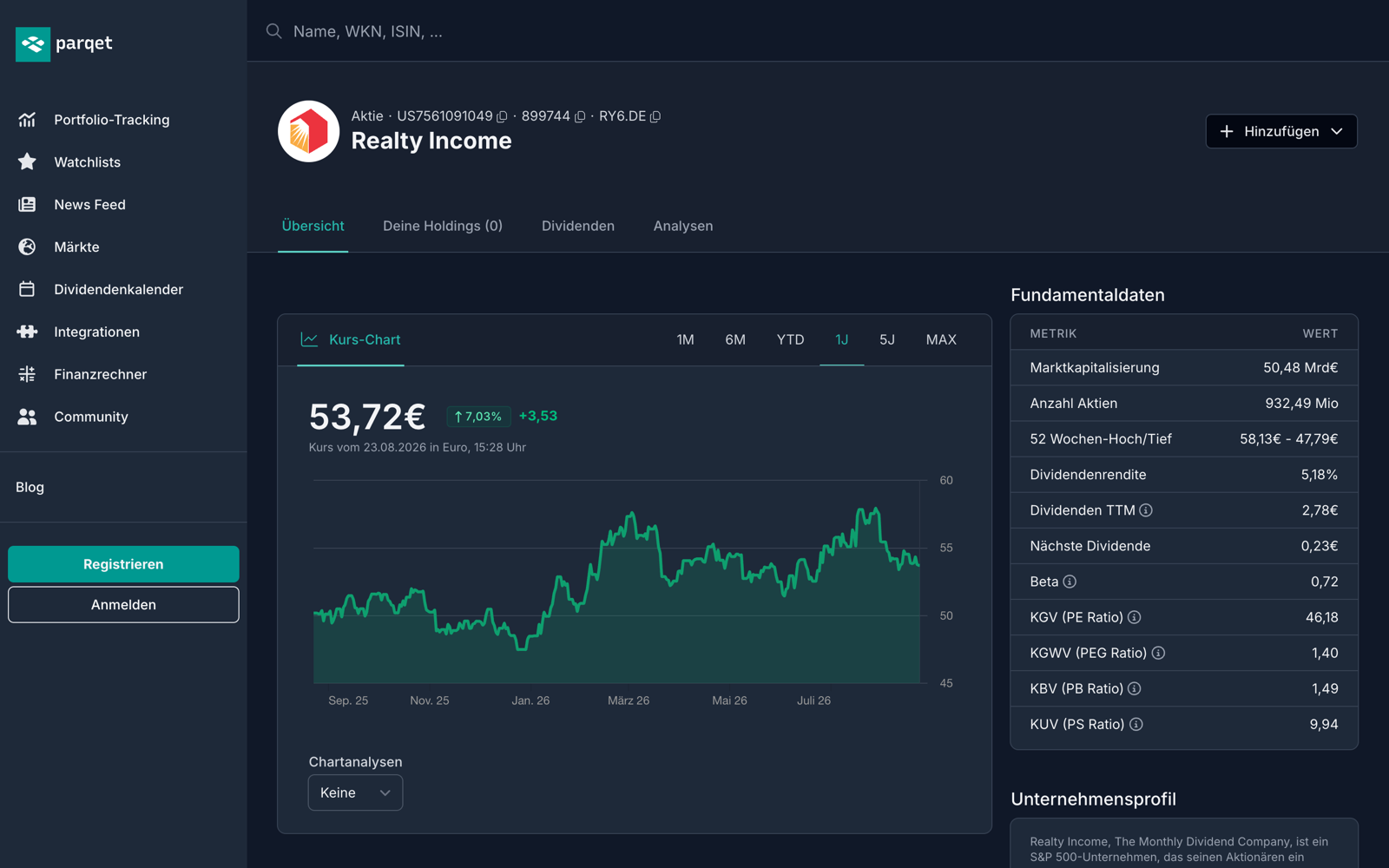1389x868 pixels.
Task: Select the MAX chart range
Action: [x=941, y=339]
